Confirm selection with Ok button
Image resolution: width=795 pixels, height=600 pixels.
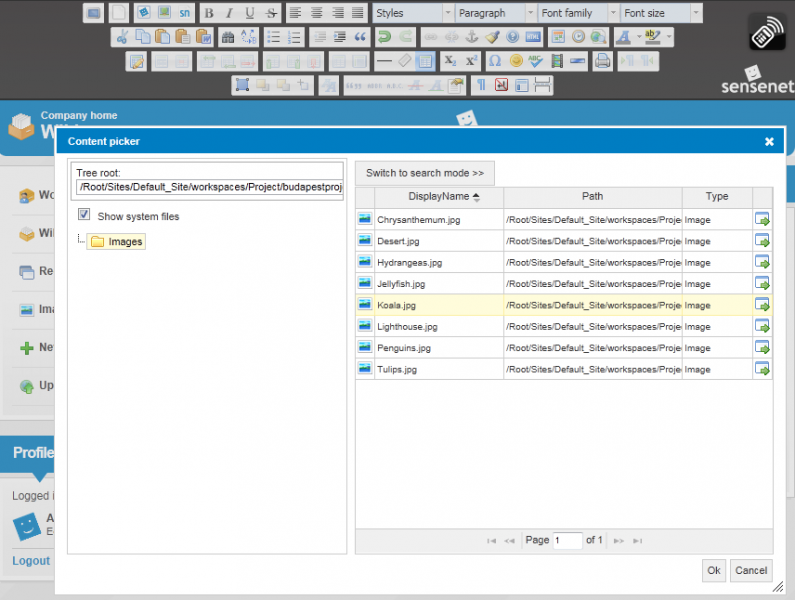point(714,571)
